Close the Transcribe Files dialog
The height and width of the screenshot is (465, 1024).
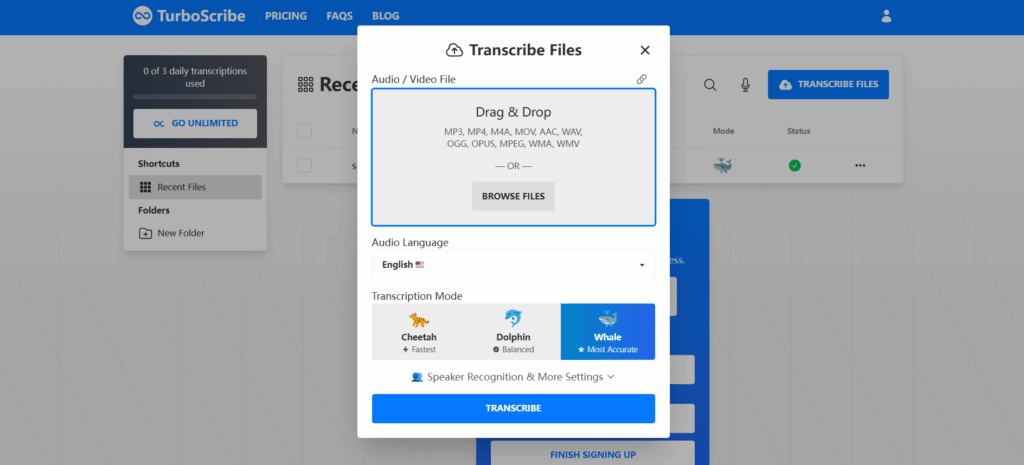tap(645, 50)
